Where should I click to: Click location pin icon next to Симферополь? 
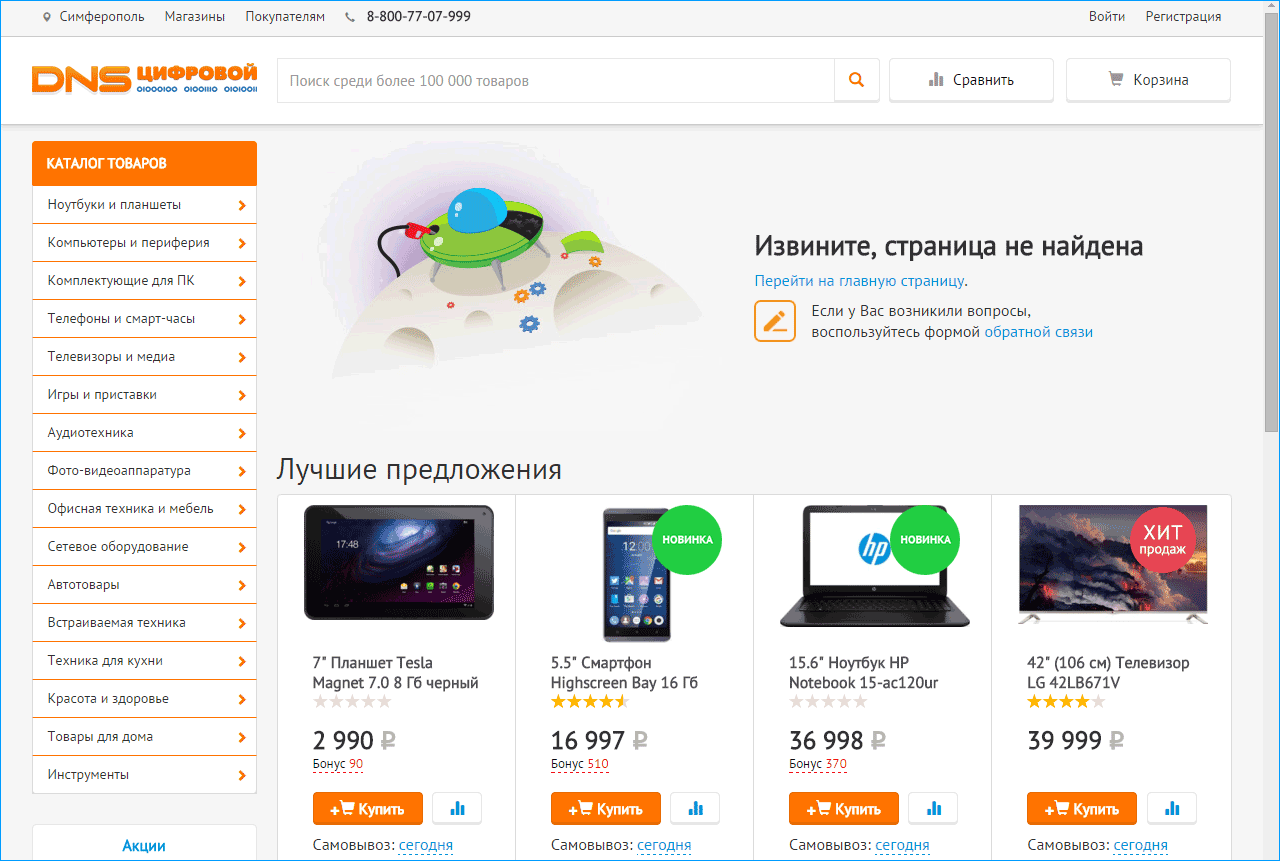47,17
